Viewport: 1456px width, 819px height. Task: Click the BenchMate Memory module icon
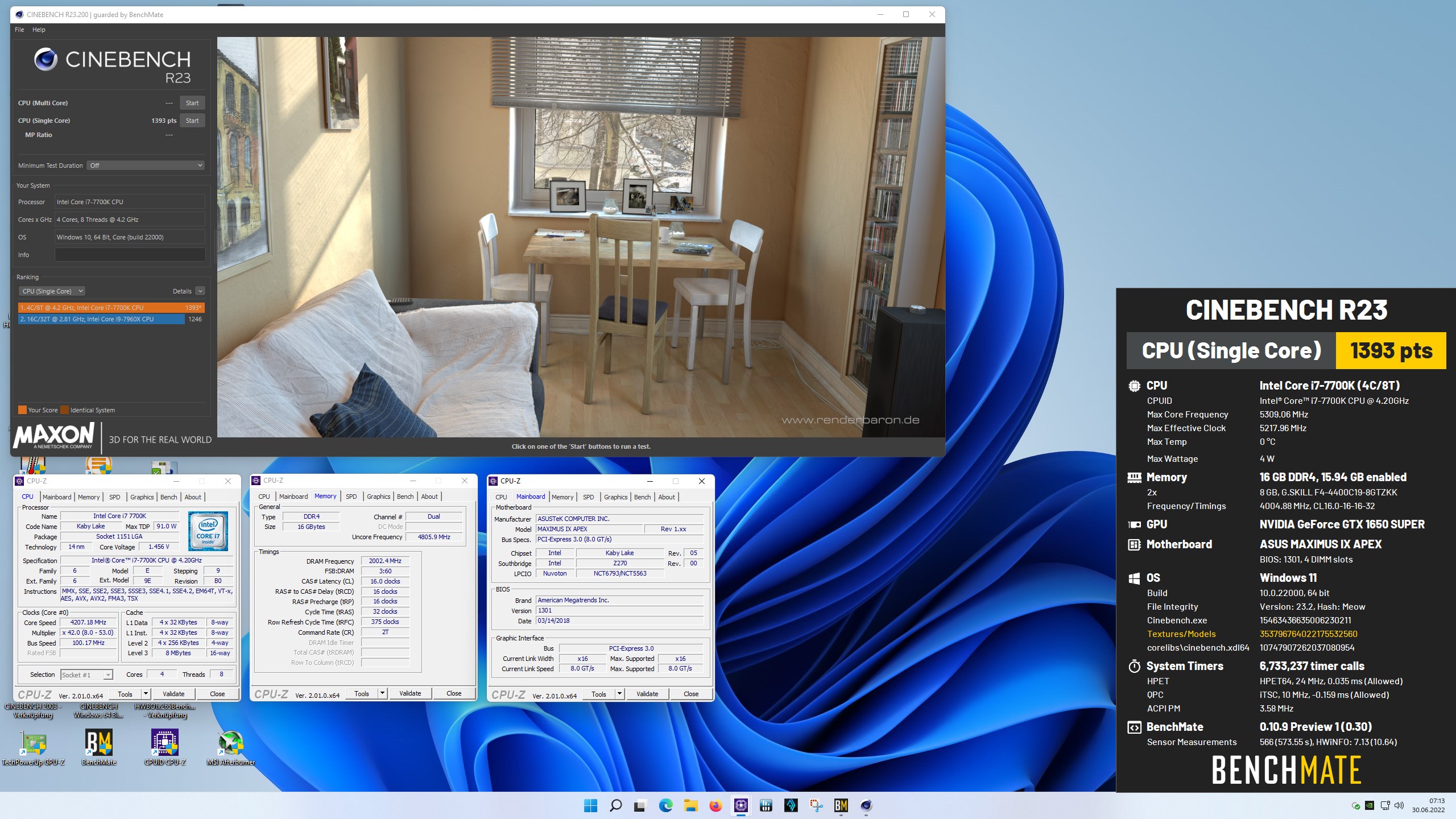pyautogui.click(x=1134, y=477)
